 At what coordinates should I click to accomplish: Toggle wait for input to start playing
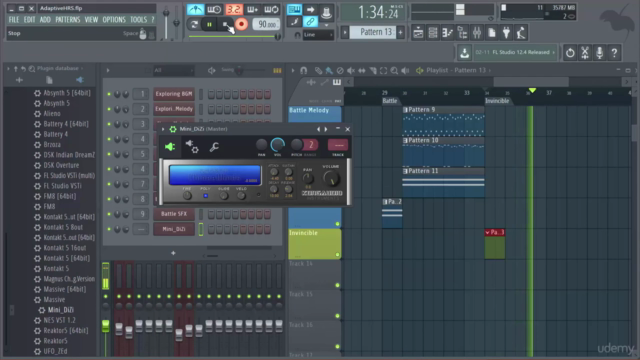click(x=214, y=9)
